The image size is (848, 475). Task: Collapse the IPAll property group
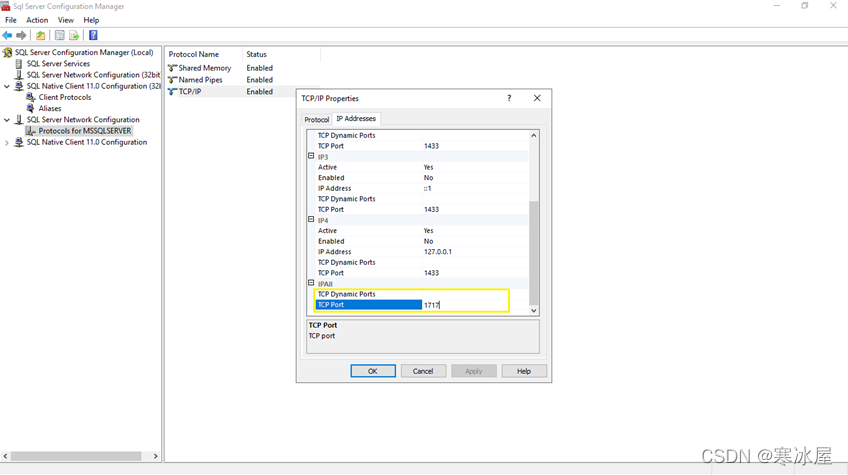pos(311,283)
